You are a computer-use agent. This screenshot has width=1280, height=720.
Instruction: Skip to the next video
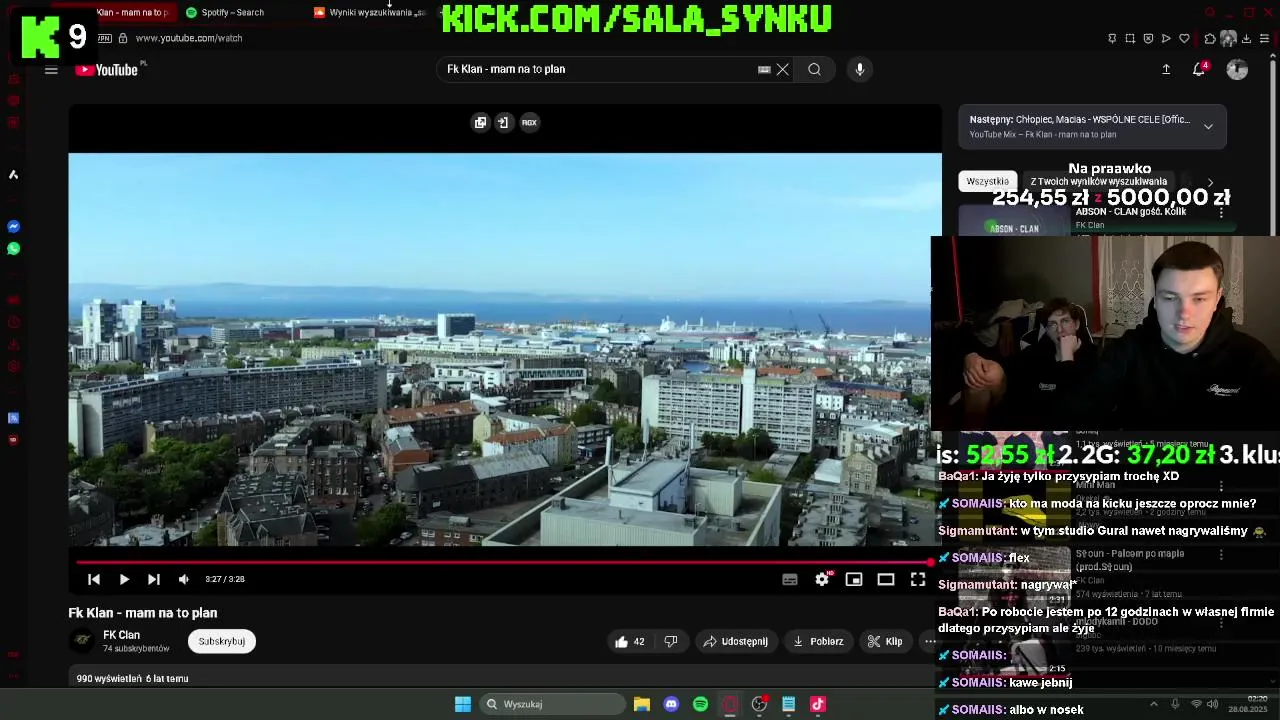click(153, 579)
